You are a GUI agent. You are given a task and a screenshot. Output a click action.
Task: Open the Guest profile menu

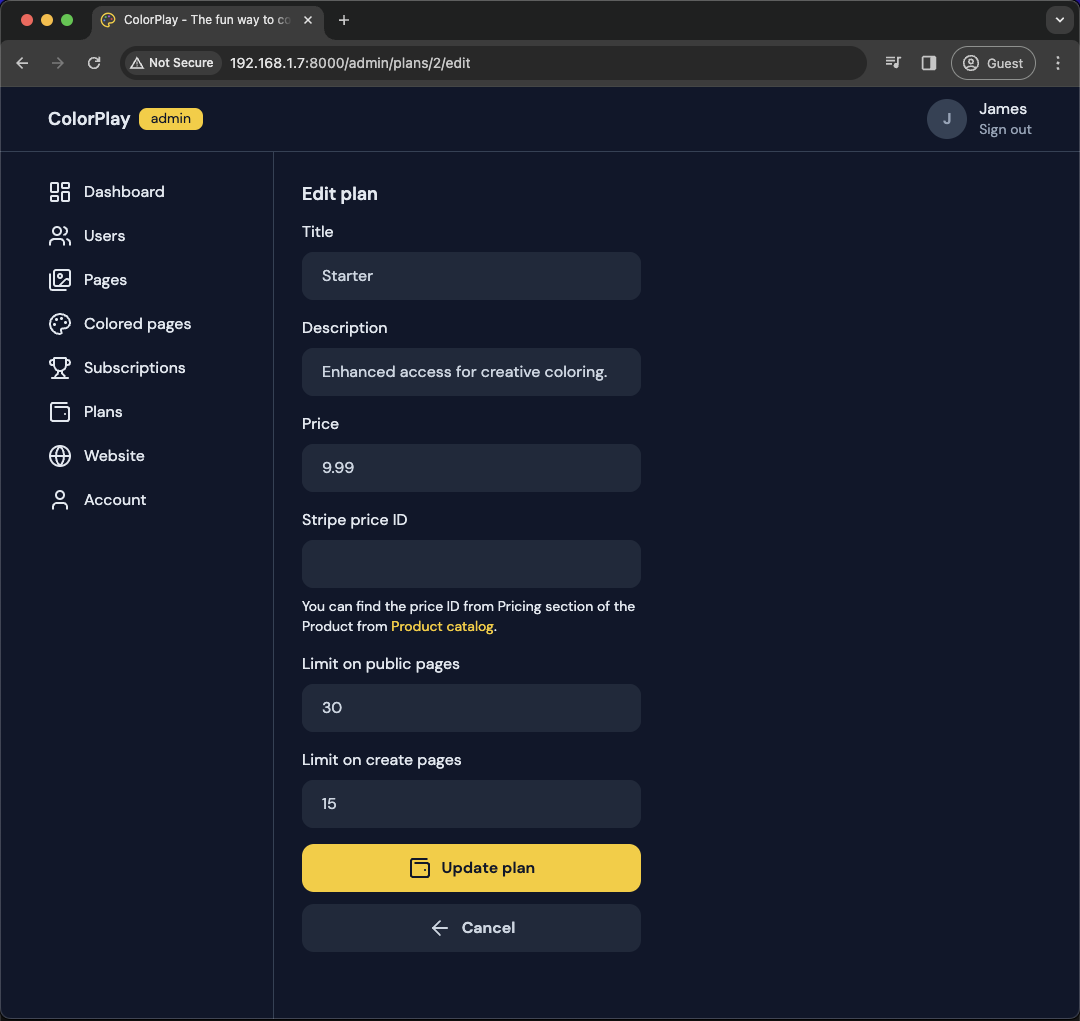[993, 63]
